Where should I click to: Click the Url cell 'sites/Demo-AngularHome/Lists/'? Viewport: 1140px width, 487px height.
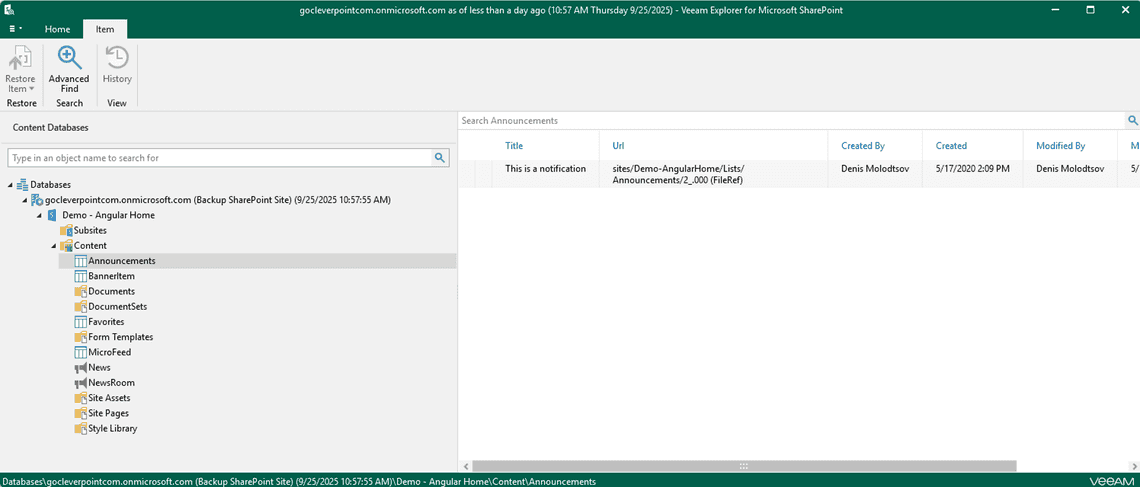pos(679,169)
